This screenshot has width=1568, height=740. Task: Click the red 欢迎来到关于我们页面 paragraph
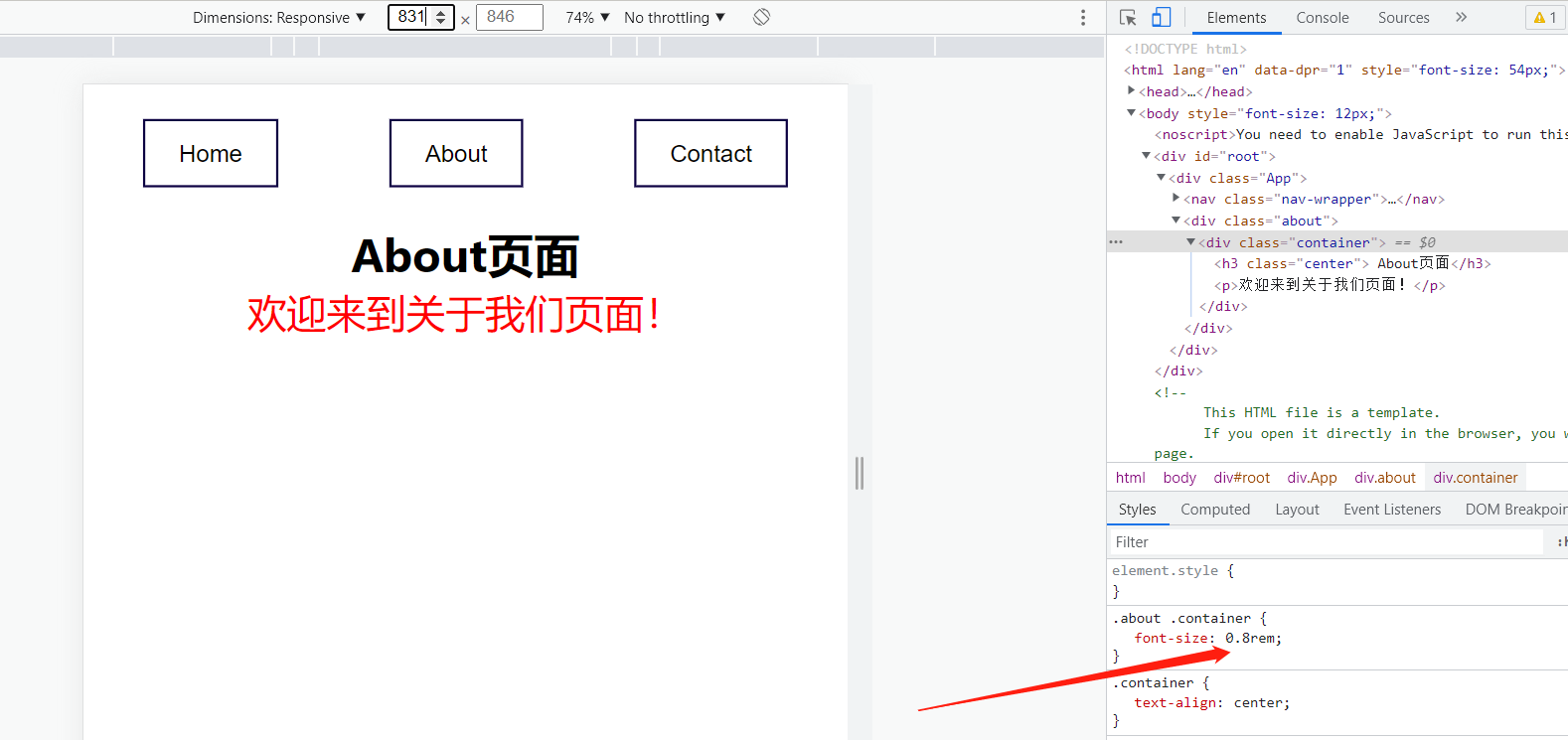click(454, 314)
